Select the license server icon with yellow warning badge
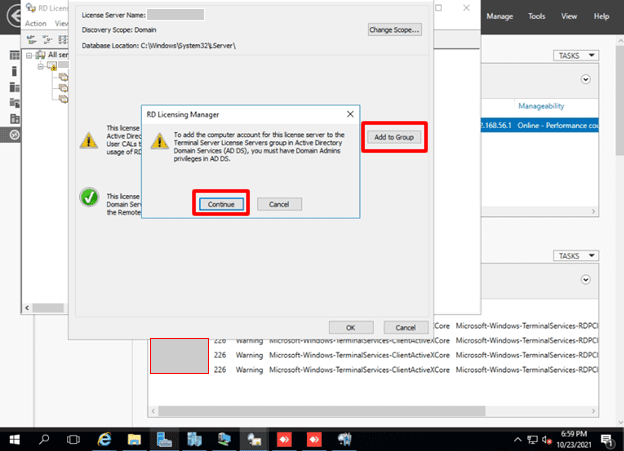The height and width of the screenshot is (451, 624). coord(52,66)
